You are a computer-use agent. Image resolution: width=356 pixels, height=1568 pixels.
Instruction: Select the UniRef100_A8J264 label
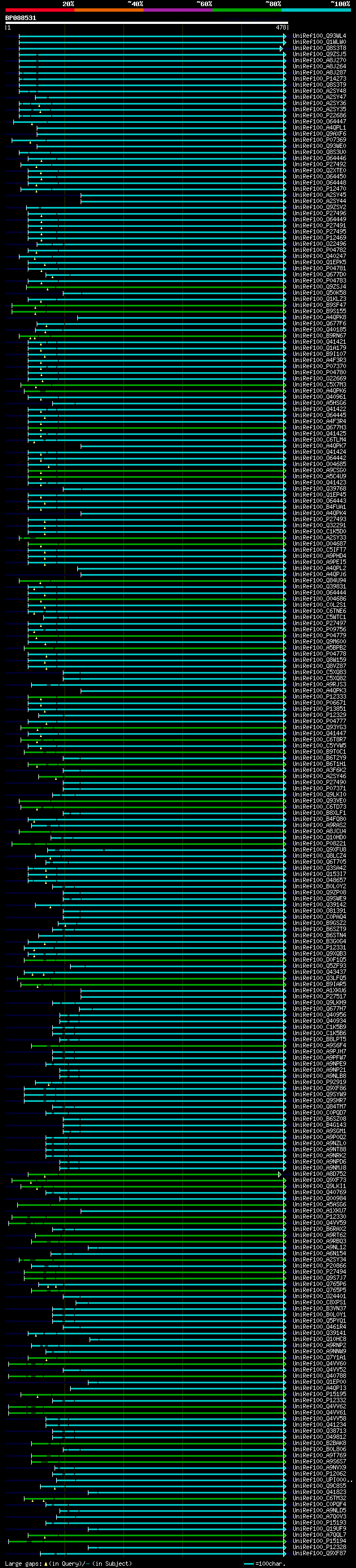pyautogui.click(x=319, y=66)
